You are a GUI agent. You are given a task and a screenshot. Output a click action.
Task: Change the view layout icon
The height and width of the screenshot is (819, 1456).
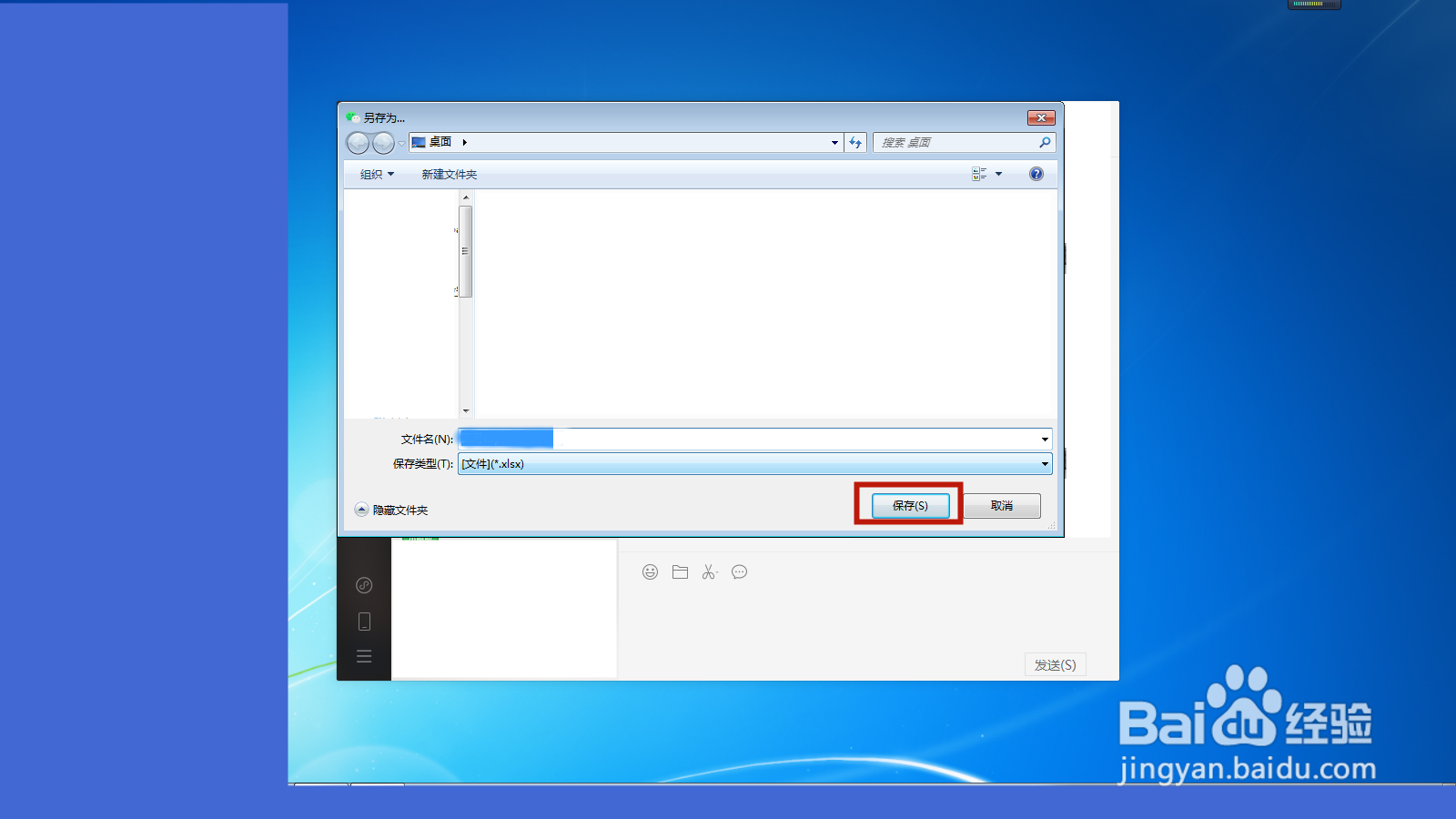[x=979, y=174]
